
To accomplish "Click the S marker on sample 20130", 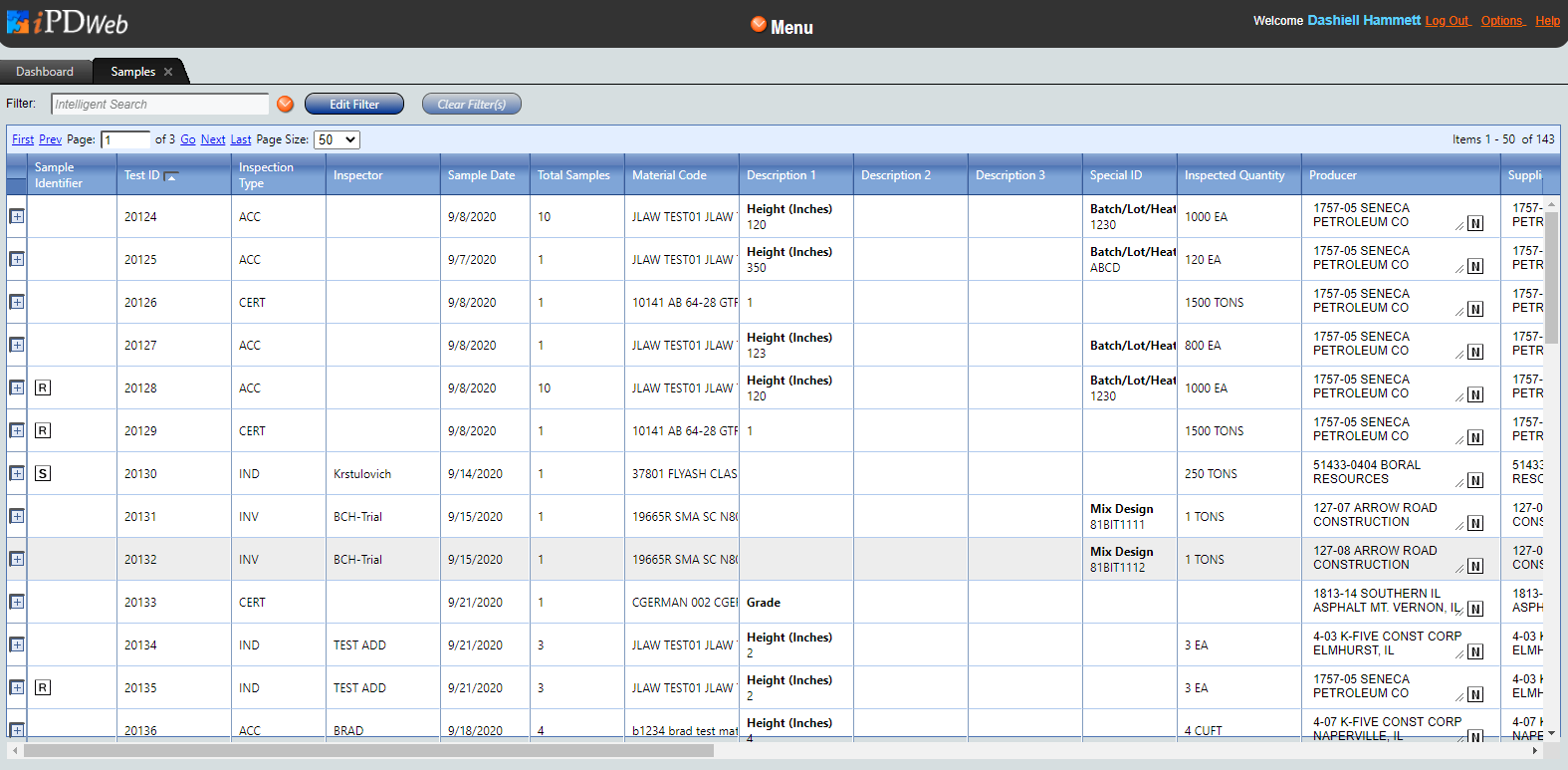I will pyautogui.click(x=43, y=473).
